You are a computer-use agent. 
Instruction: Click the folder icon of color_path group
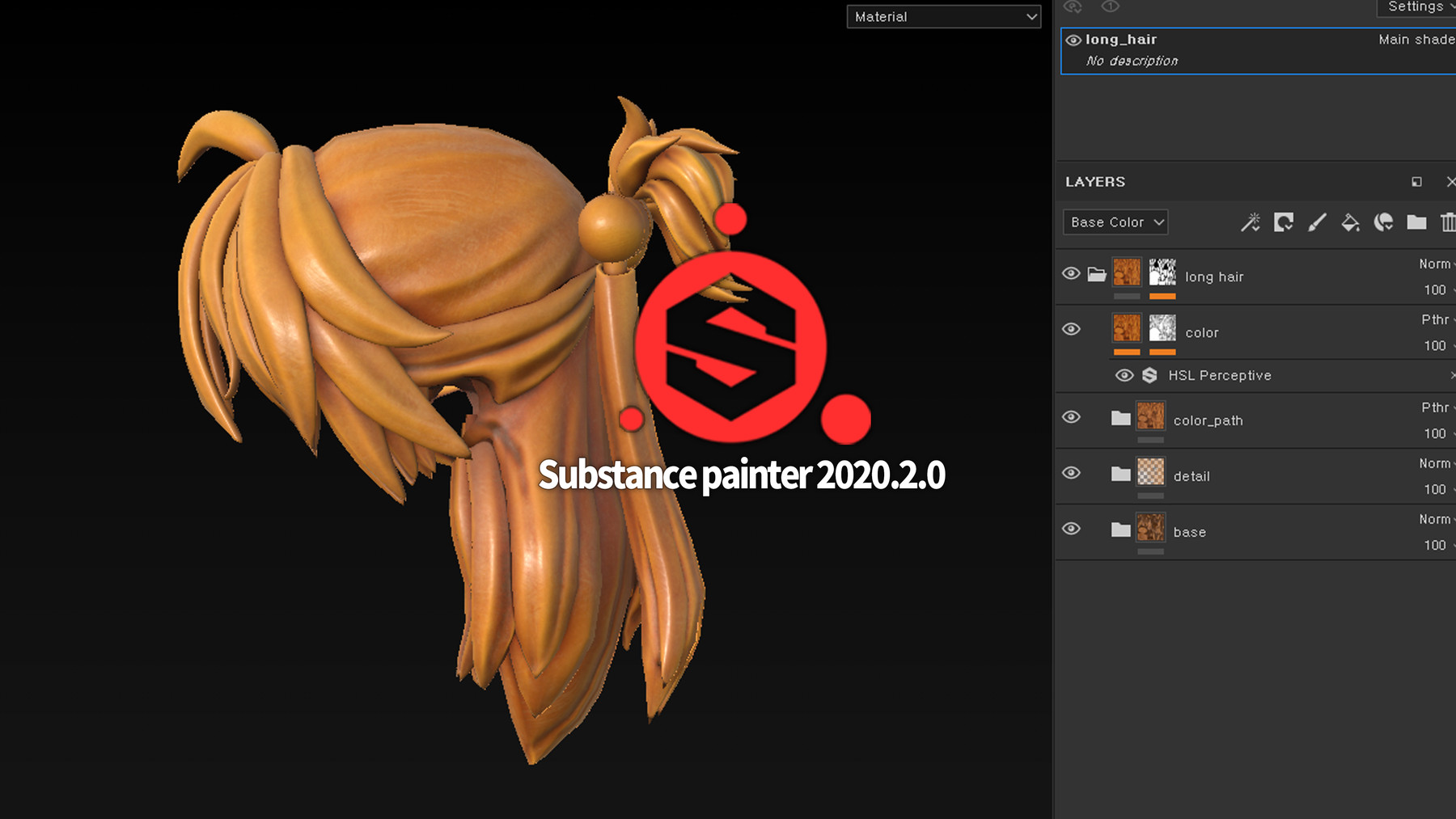click(1120, 418)
